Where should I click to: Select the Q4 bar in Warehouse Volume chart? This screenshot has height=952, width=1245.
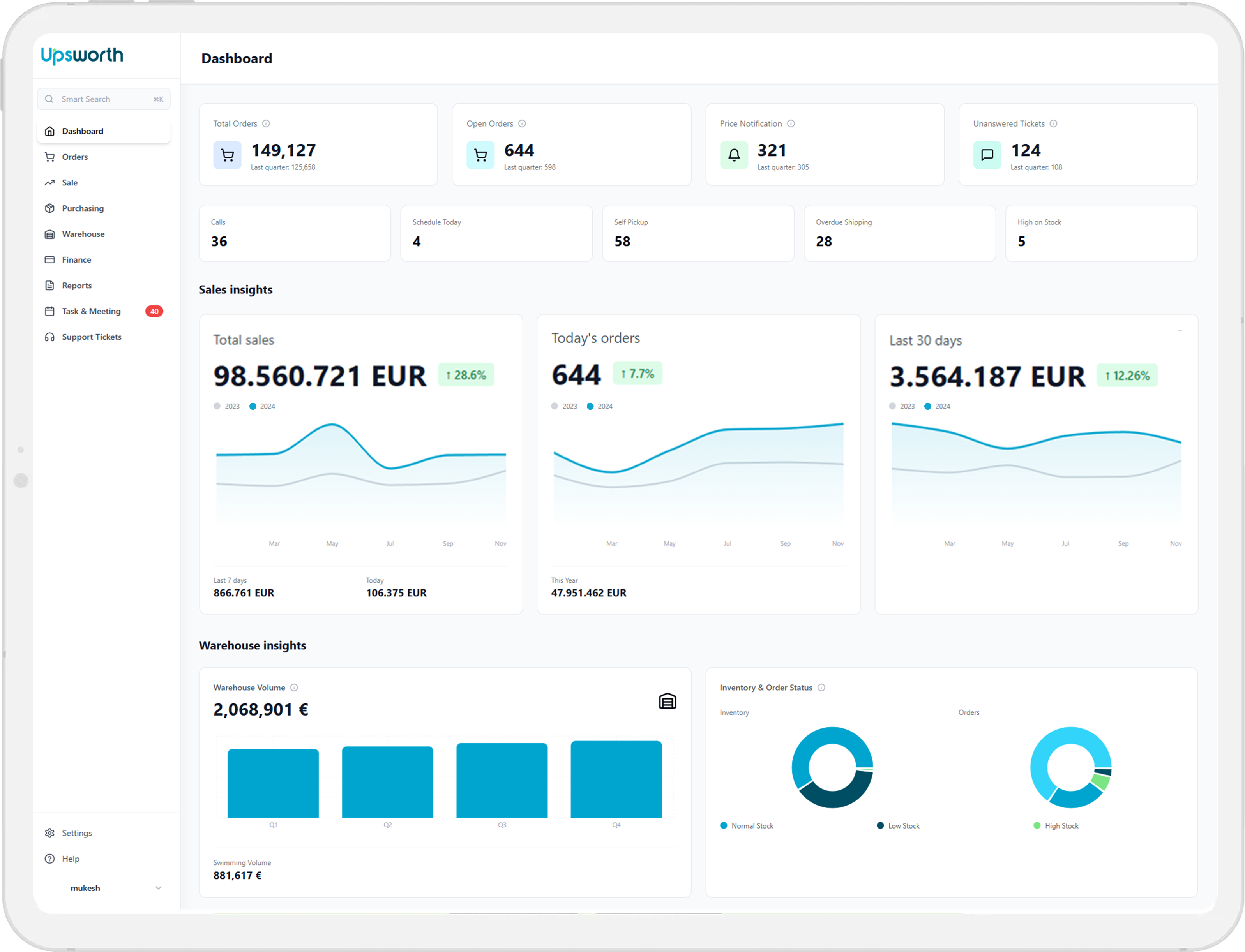pyautogui.click(x=616, y=779)
